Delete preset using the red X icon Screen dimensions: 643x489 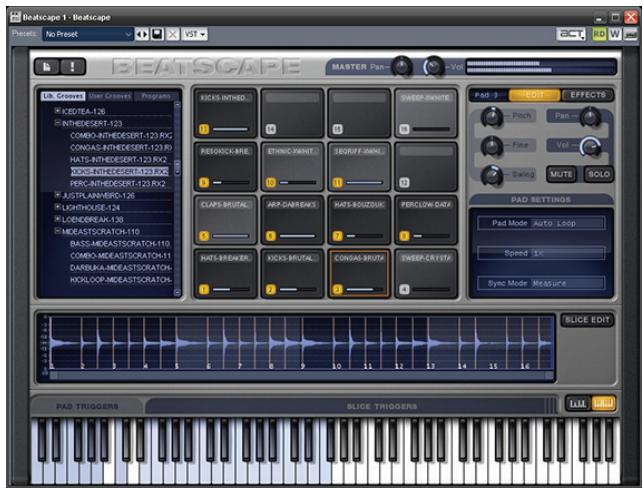[173, 34]
